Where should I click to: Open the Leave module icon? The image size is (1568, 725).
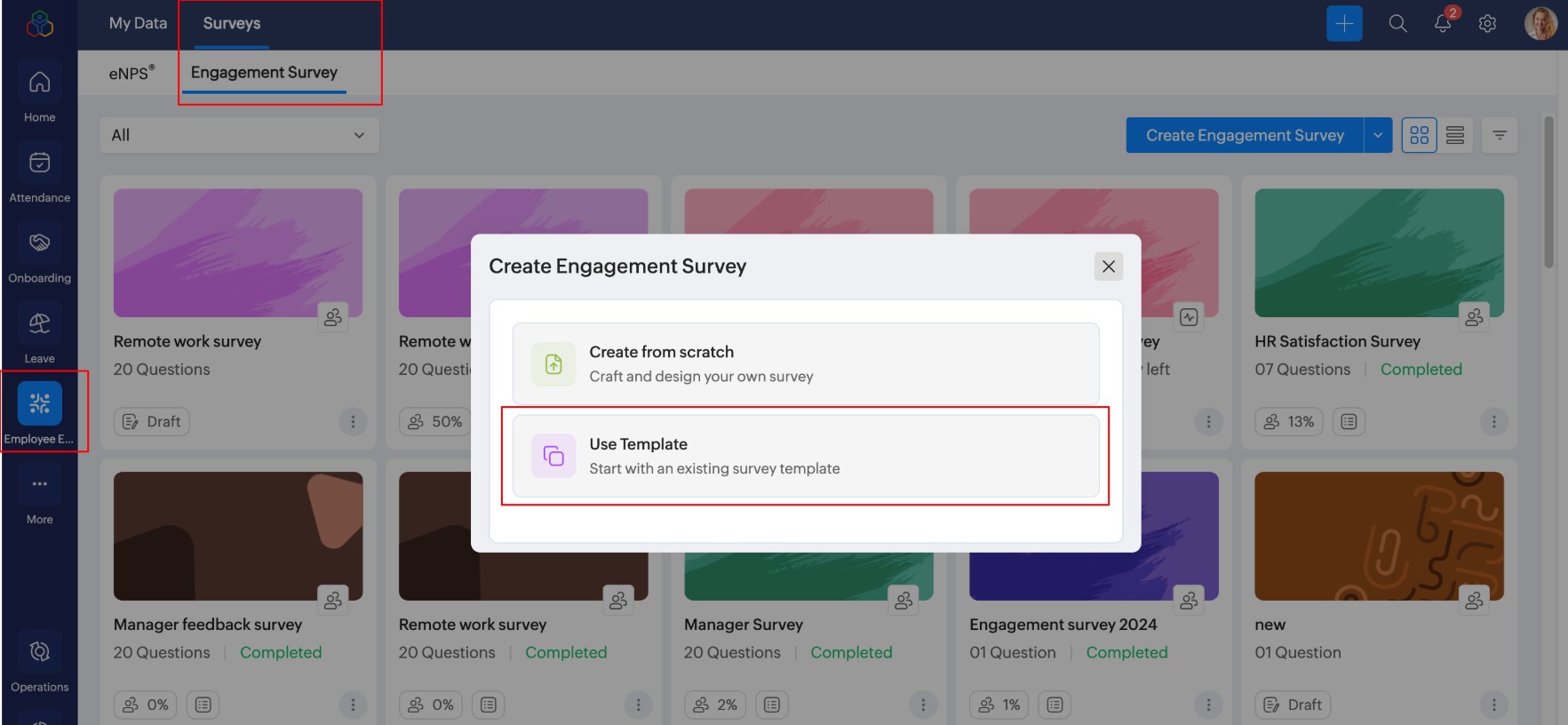pyautogui.click(x=39, y=323)
